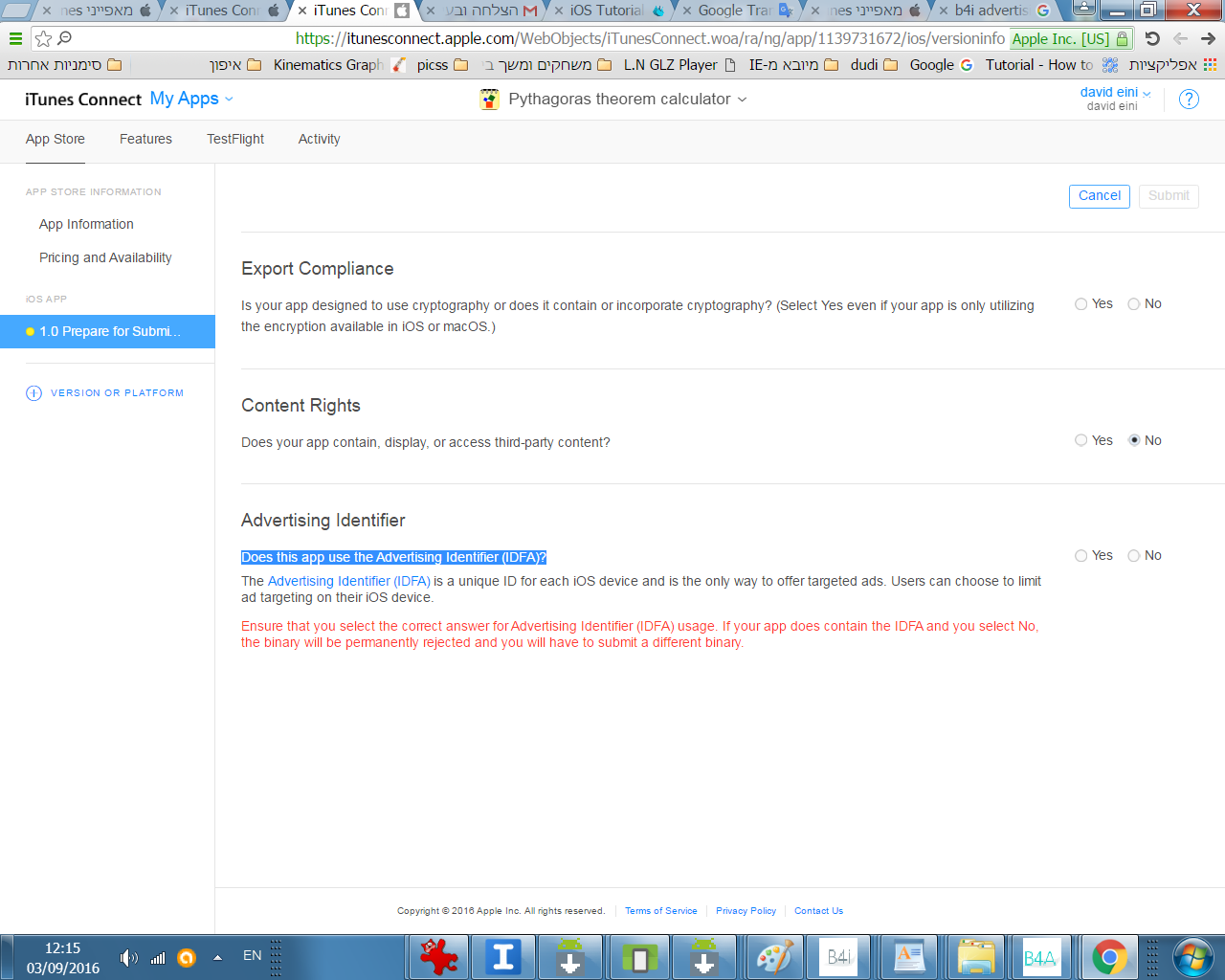Open the Contact Us footer link
Screen dimensions: 1225x980
tap(818, 911)
